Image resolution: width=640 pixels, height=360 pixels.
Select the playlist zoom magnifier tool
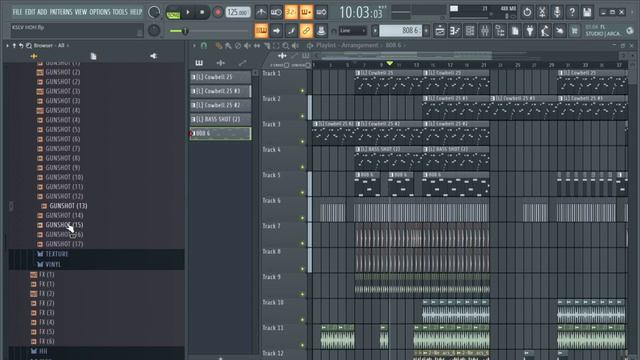click(x=286, y=46)
